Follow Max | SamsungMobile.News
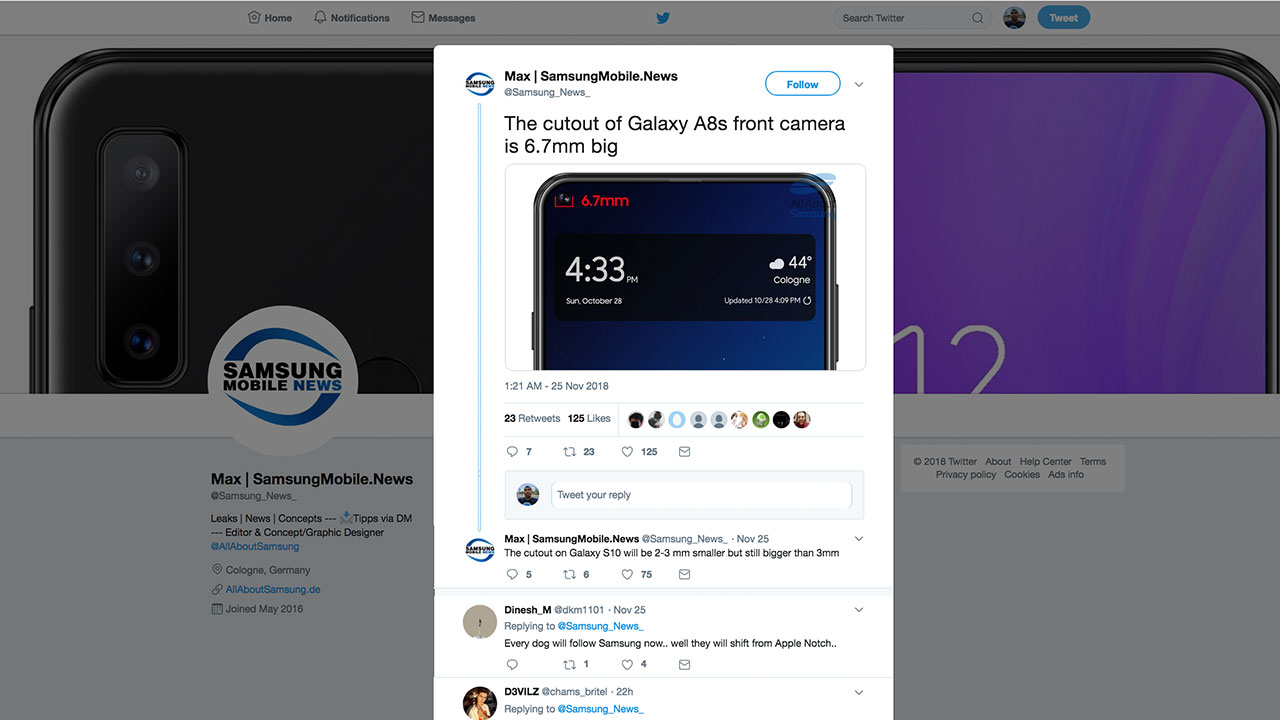 pos(802,84)
